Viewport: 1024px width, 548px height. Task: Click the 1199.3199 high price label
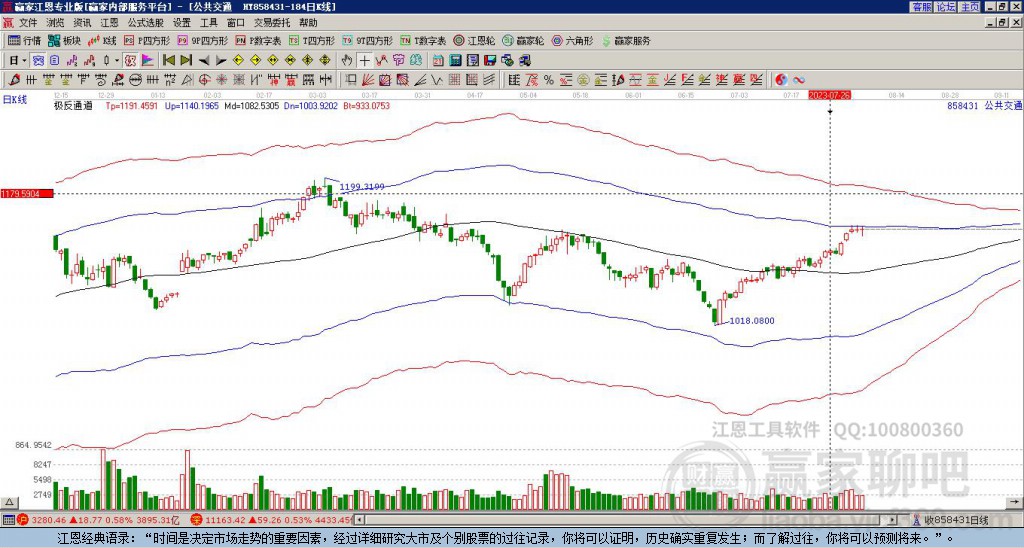[362, 187]
